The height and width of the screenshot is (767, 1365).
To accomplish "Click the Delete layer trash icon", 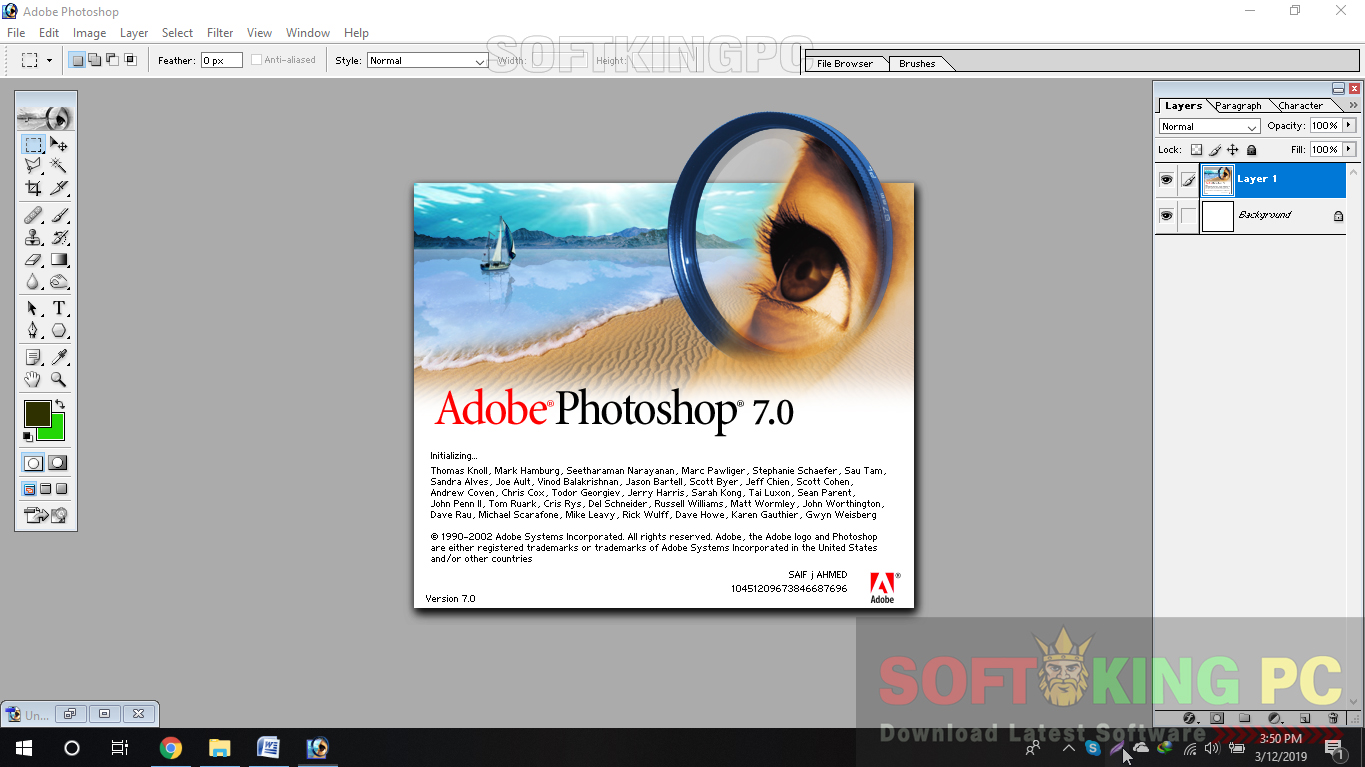I will (1332, 718).
